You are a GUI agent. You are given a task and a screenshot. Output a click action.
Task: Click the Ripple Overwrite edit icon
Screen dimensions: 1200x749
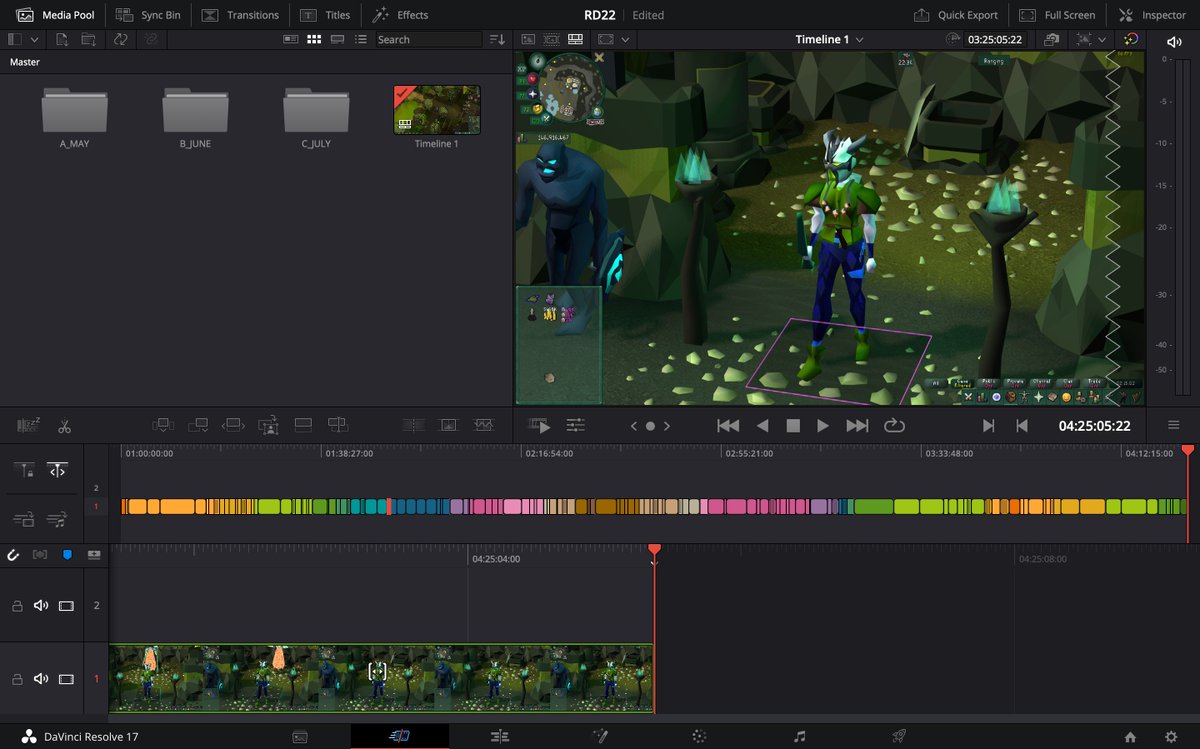coord(233,425)
